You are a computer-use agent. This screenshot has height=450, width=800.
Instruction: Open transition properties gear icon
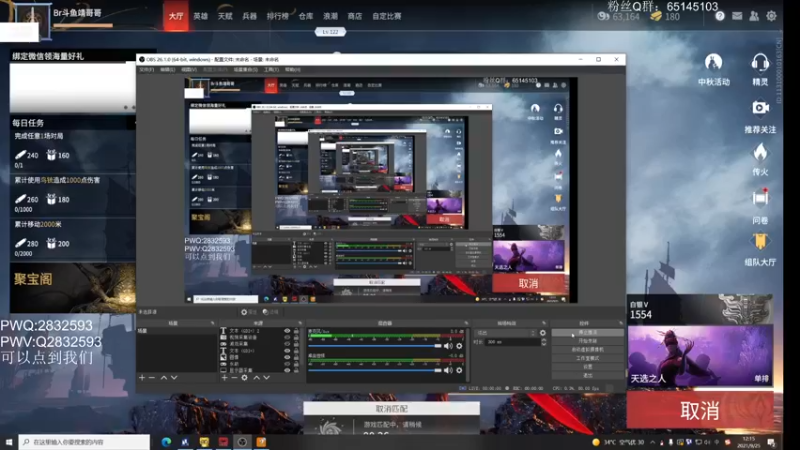(542, 333)
